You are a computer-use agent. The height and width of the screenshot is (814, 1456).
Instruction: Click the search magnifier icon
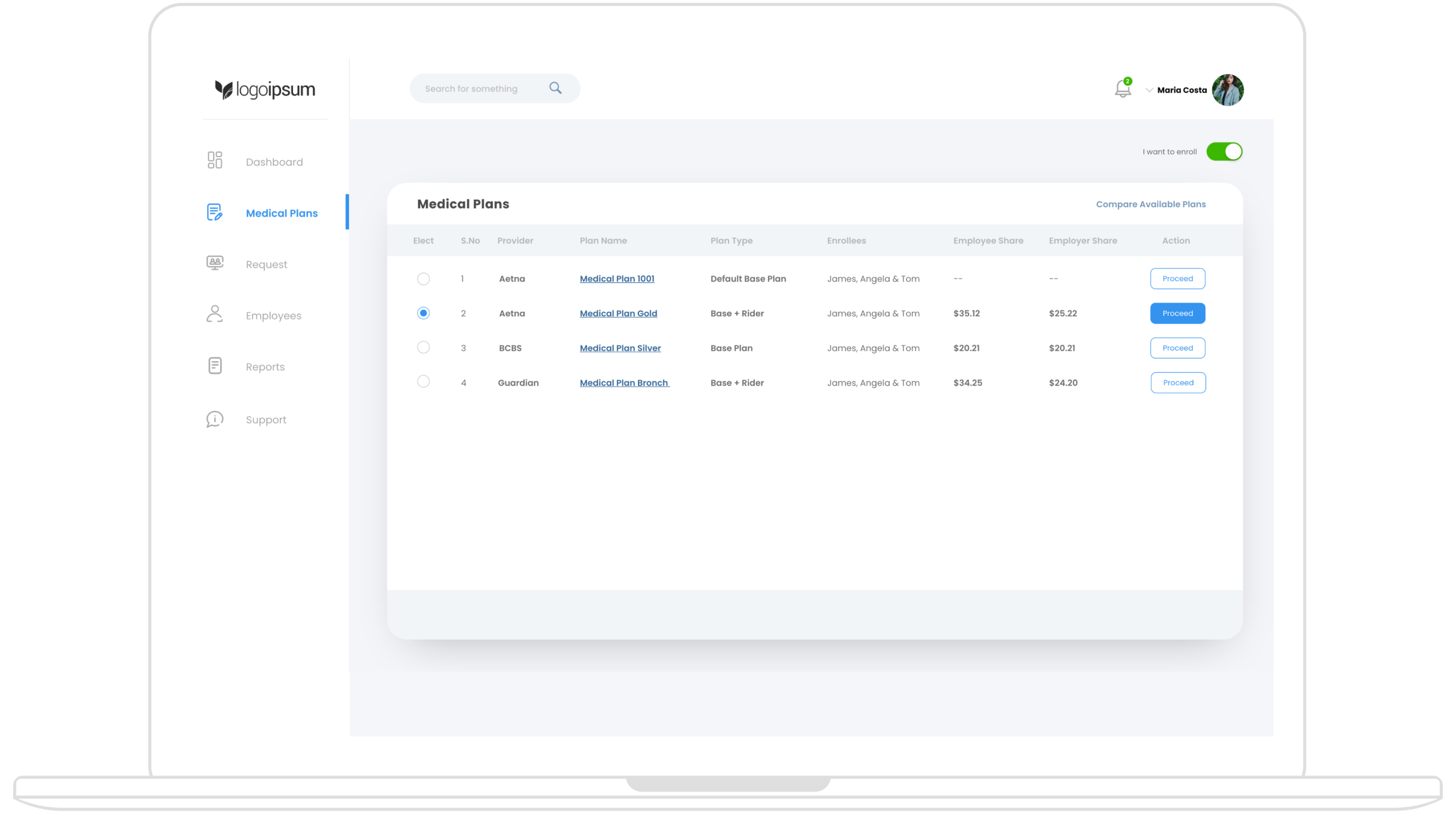tap(556, 88)
